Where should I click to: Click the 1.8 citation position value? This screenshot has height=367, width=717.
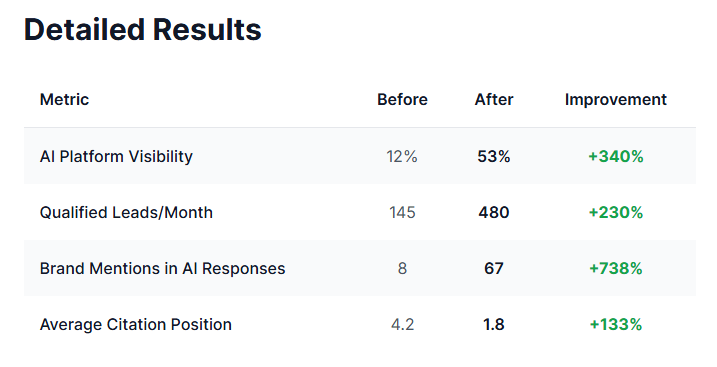click(494, 324)
